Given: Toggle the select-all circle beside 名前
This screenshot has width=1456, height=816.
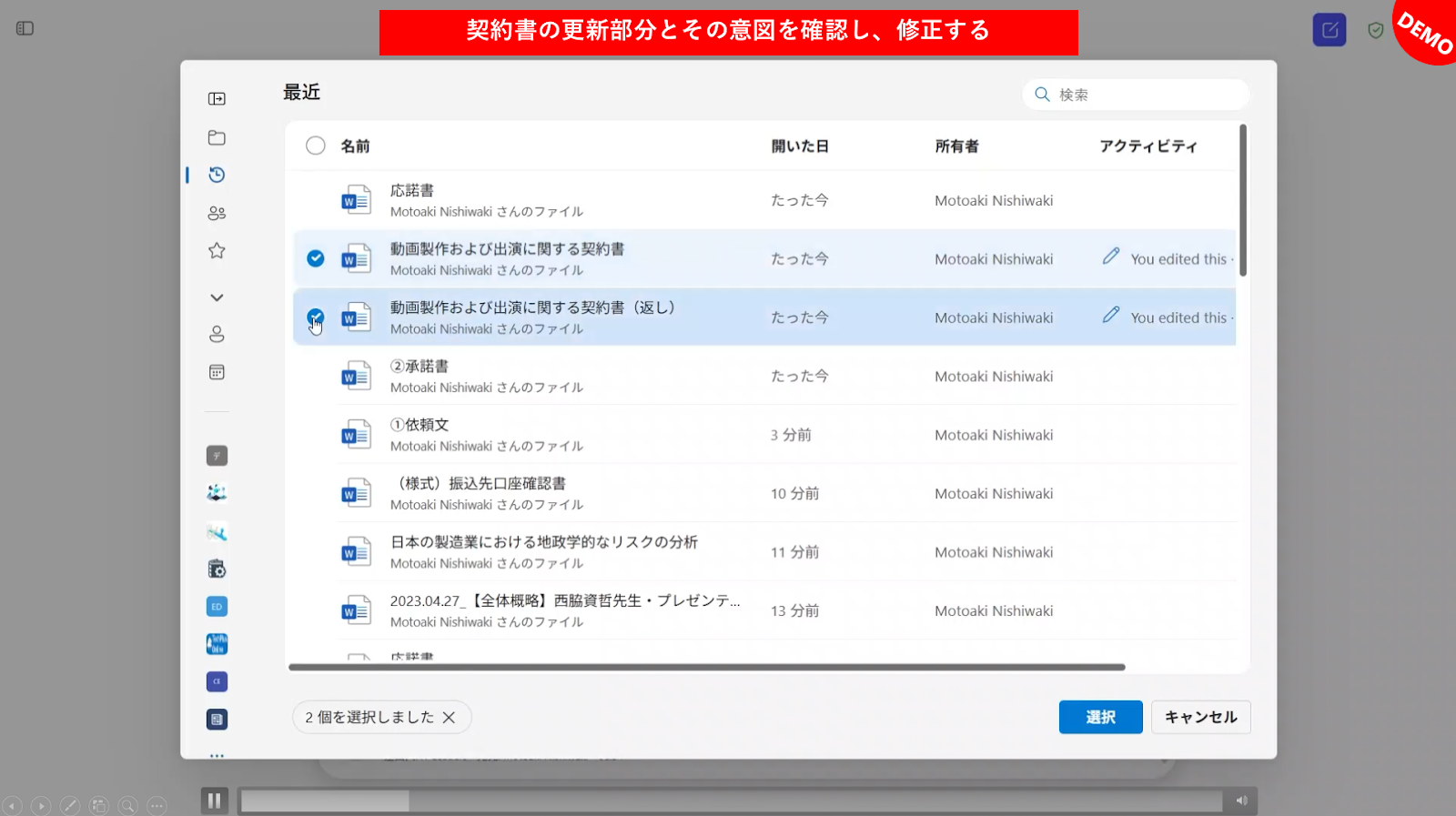Looking at the screenshot, I should 316,146.
